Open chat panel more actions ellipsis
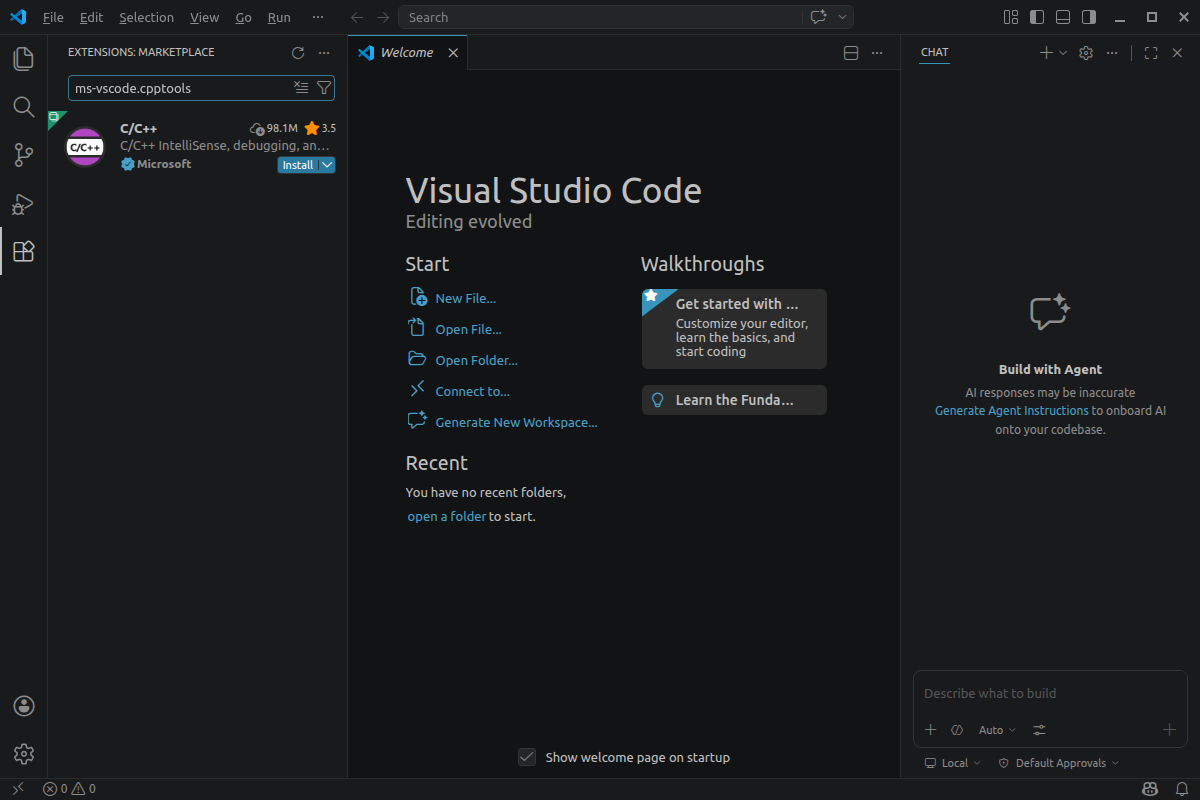The image size is (1200, 800). [x=1112, y=53]
